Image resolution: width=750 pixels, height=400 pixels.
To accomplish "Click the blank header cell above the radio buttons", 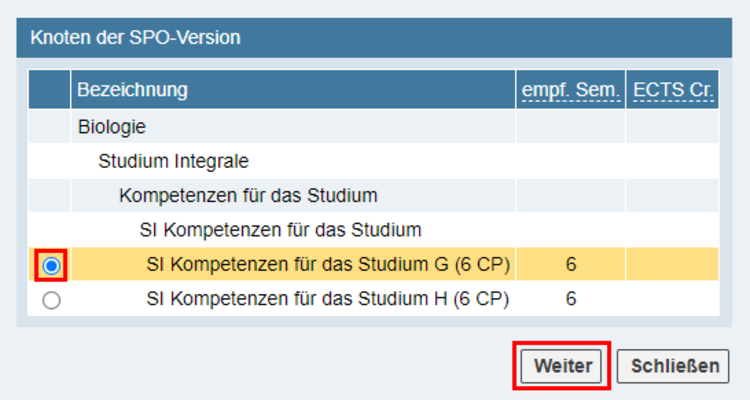I will click(x=49, y=89).
